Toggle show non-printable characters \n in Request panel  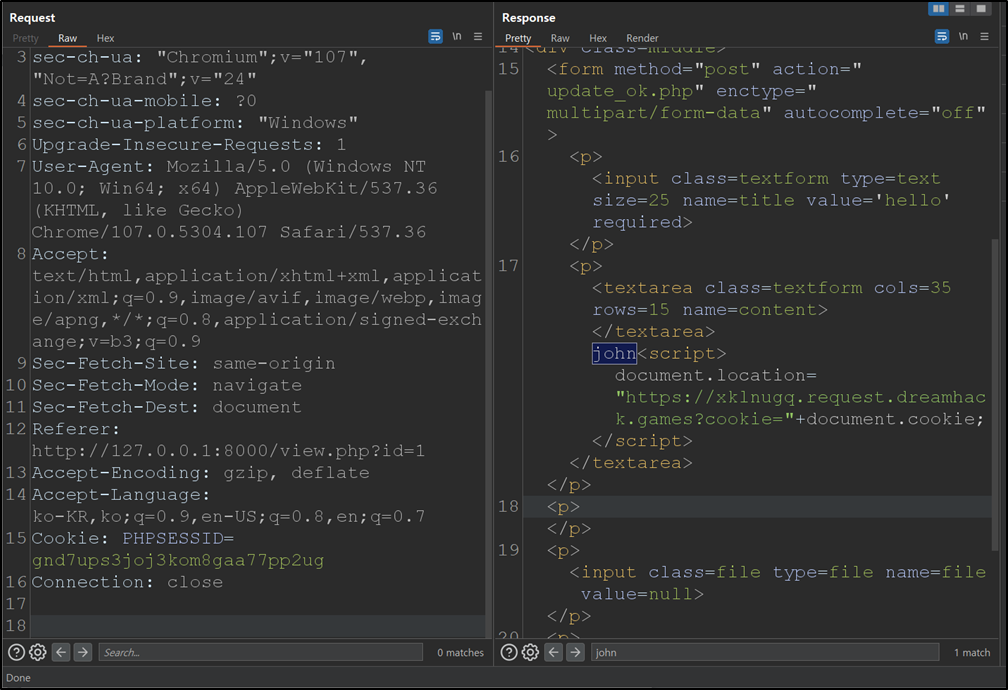point(456,37)
